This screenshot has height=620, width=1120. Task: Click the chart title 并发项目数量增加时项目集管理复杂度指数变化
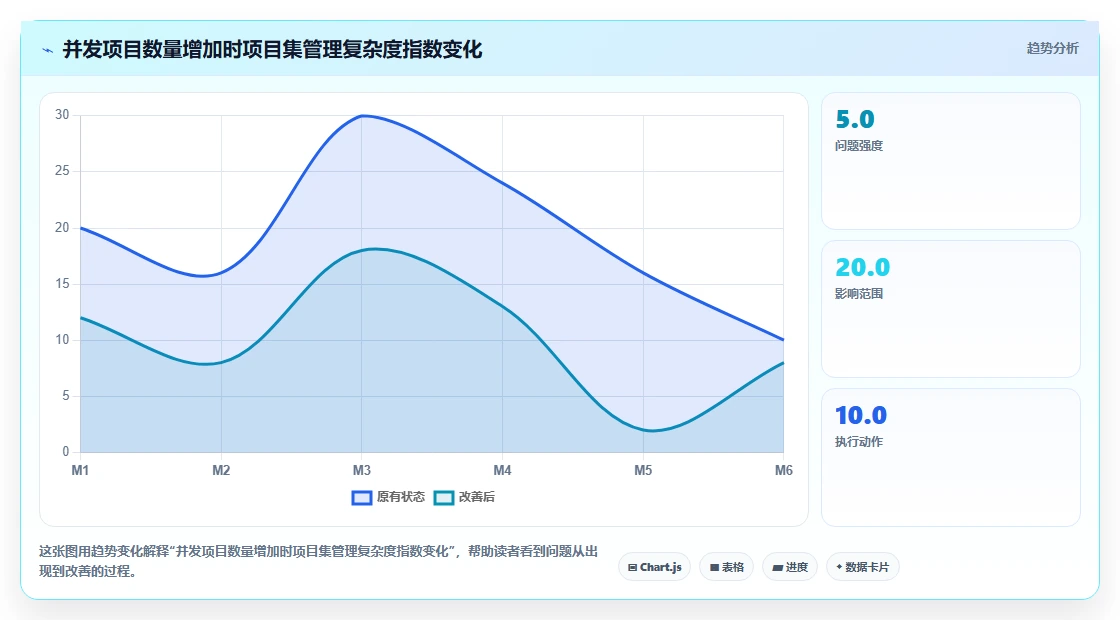(273, 50)
